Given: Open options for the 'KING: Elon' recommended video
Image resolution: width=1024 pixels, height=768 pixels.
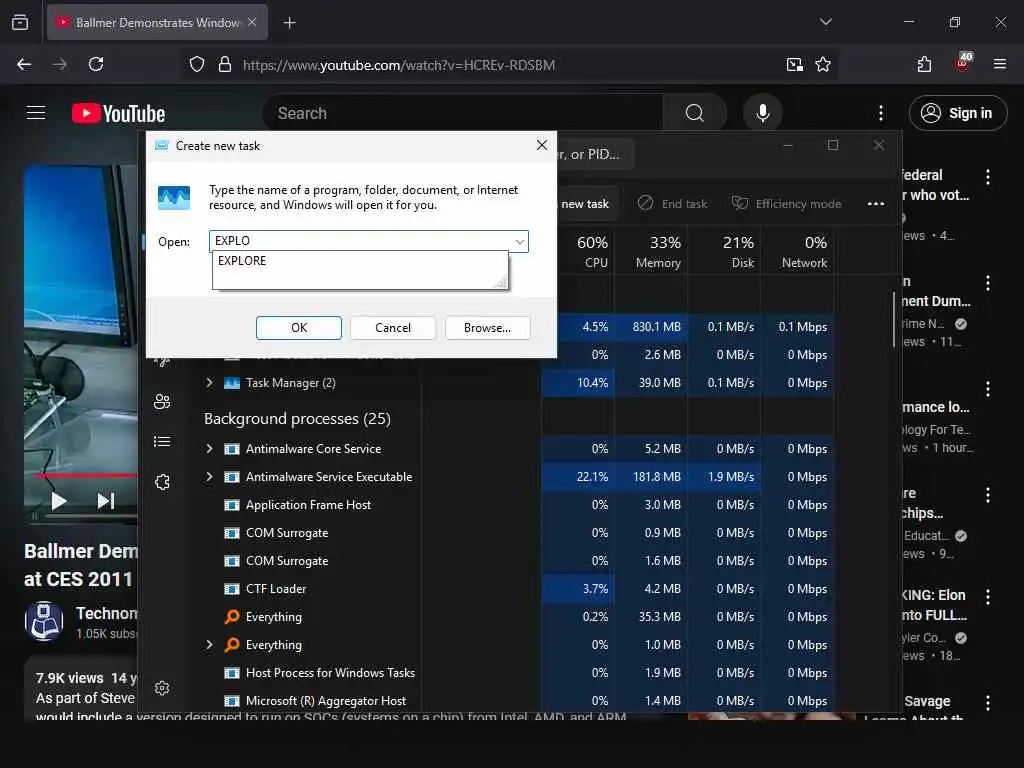Looking at the screenshot, I should coord(987,596).
